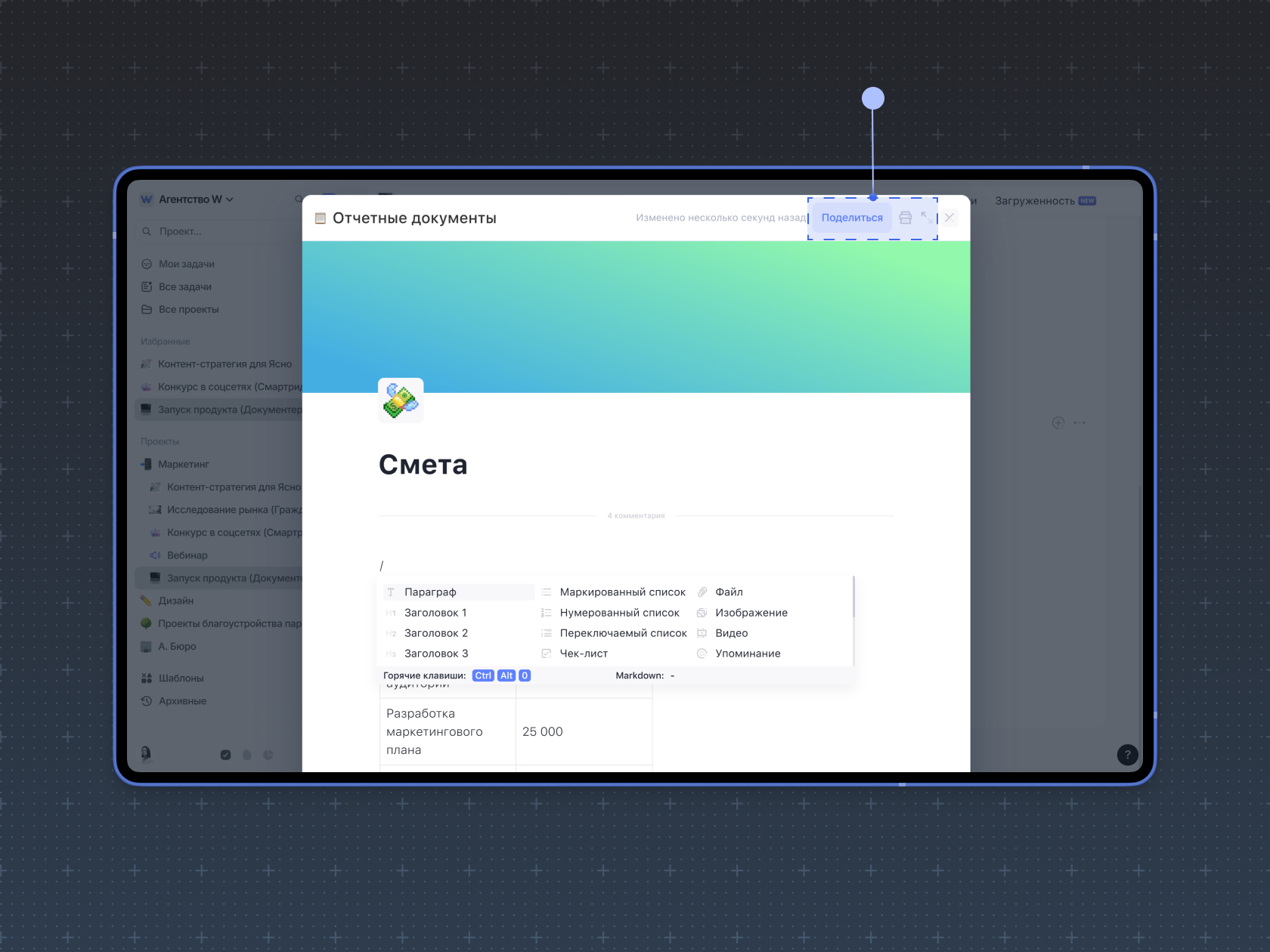Insert a Чек-лист block from the menu
The height and width of the screenshot is (952, 1270).
coord(583,654)
